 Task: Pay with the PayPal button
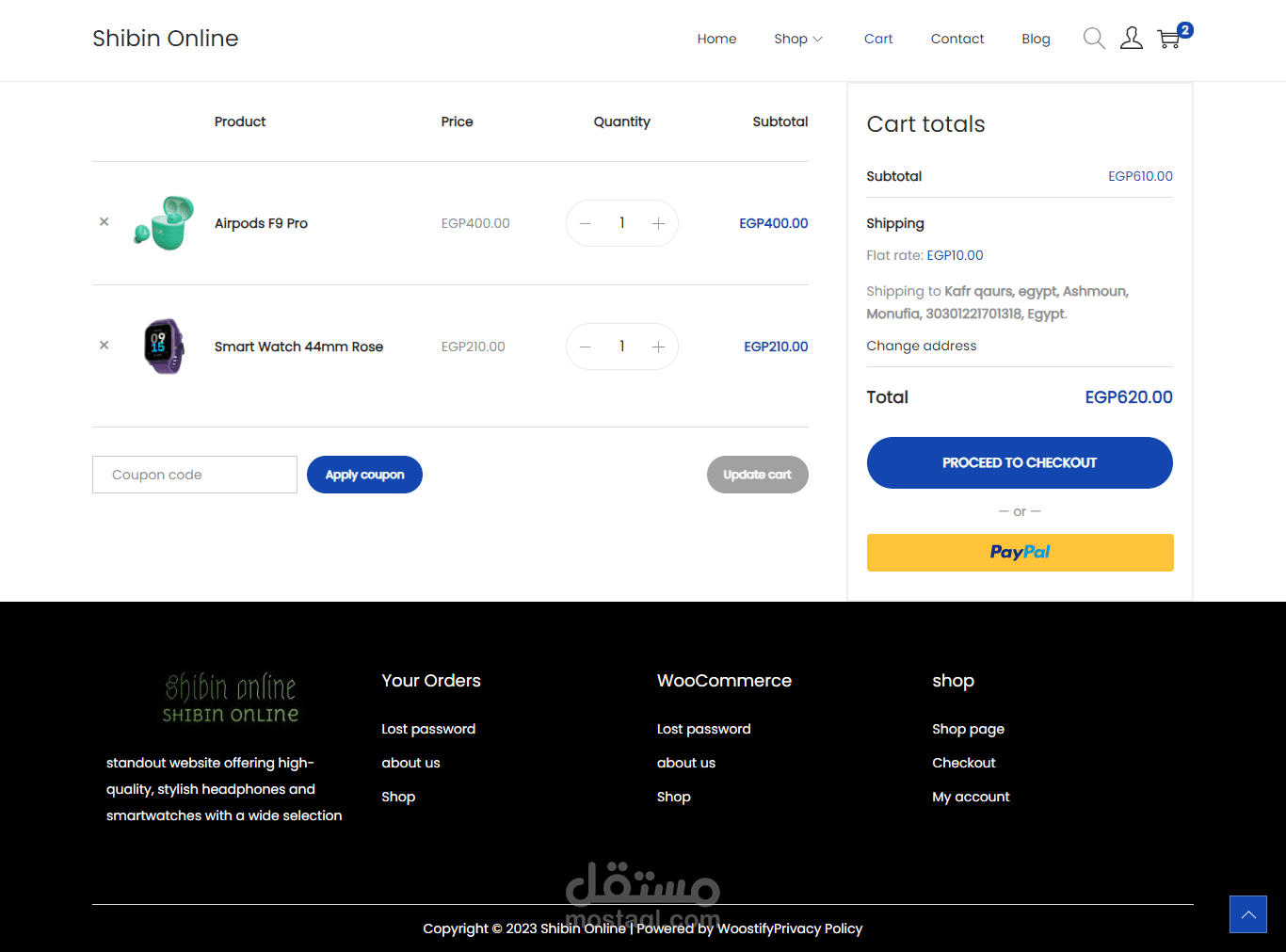pyautogui.click(x=1020, y=553)
